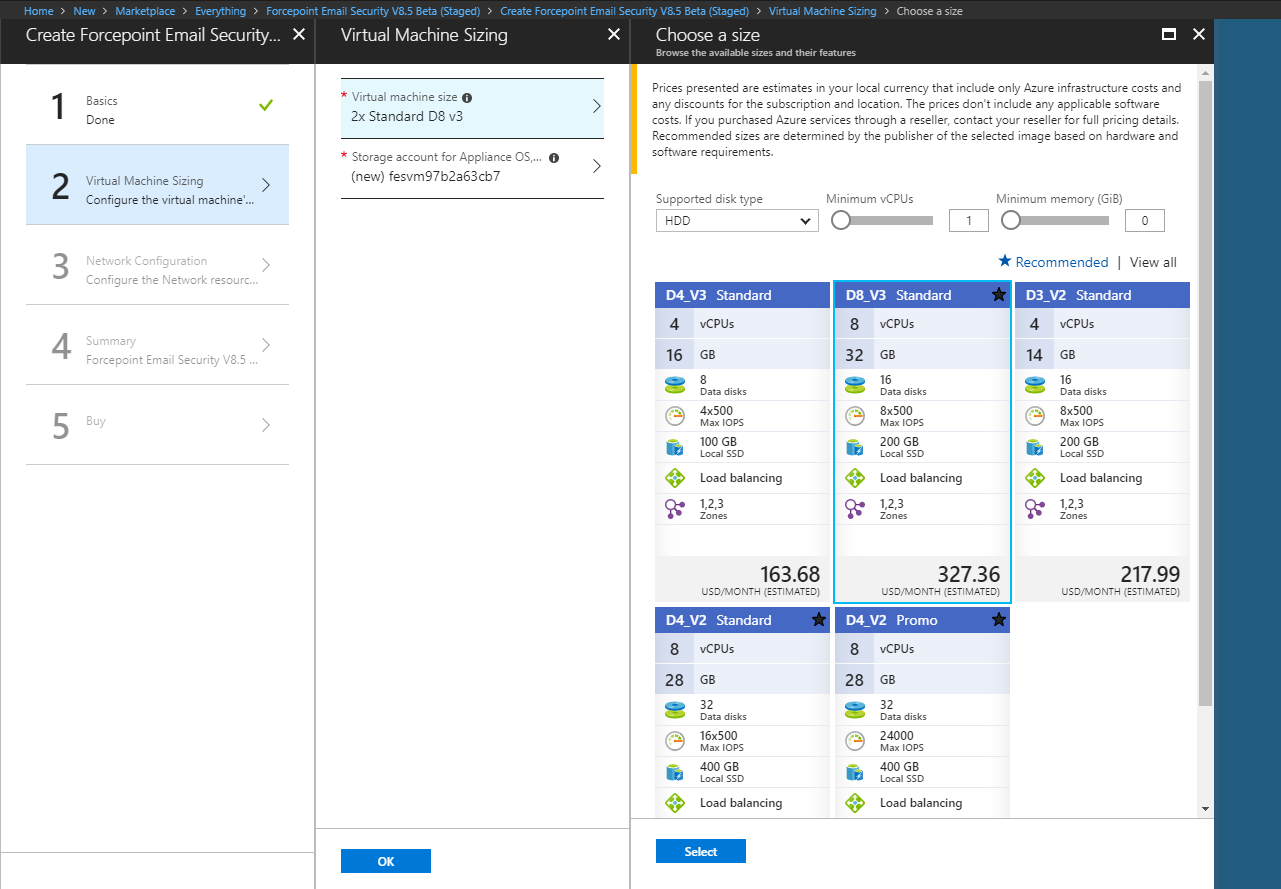Open step 5 Buy

point(157,425)
